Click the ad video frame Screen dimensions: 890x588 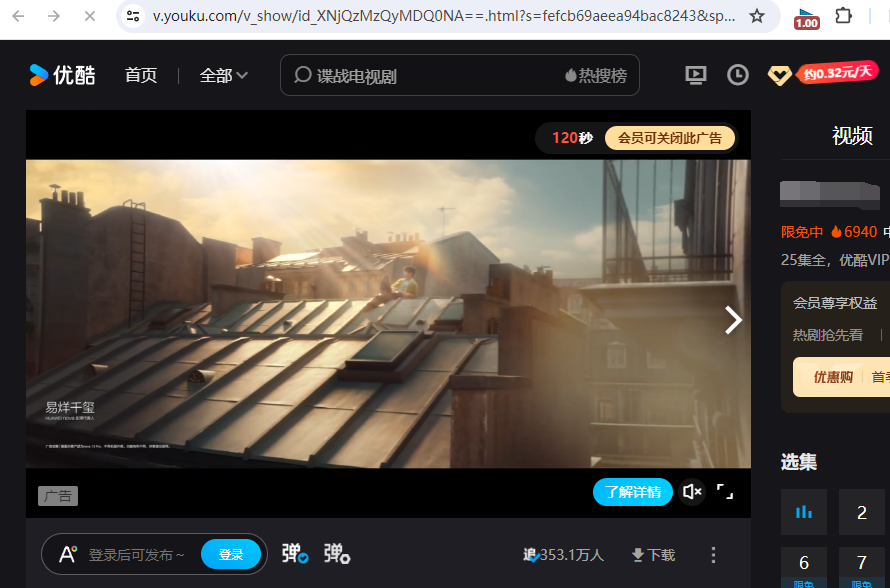coord(388,314)
